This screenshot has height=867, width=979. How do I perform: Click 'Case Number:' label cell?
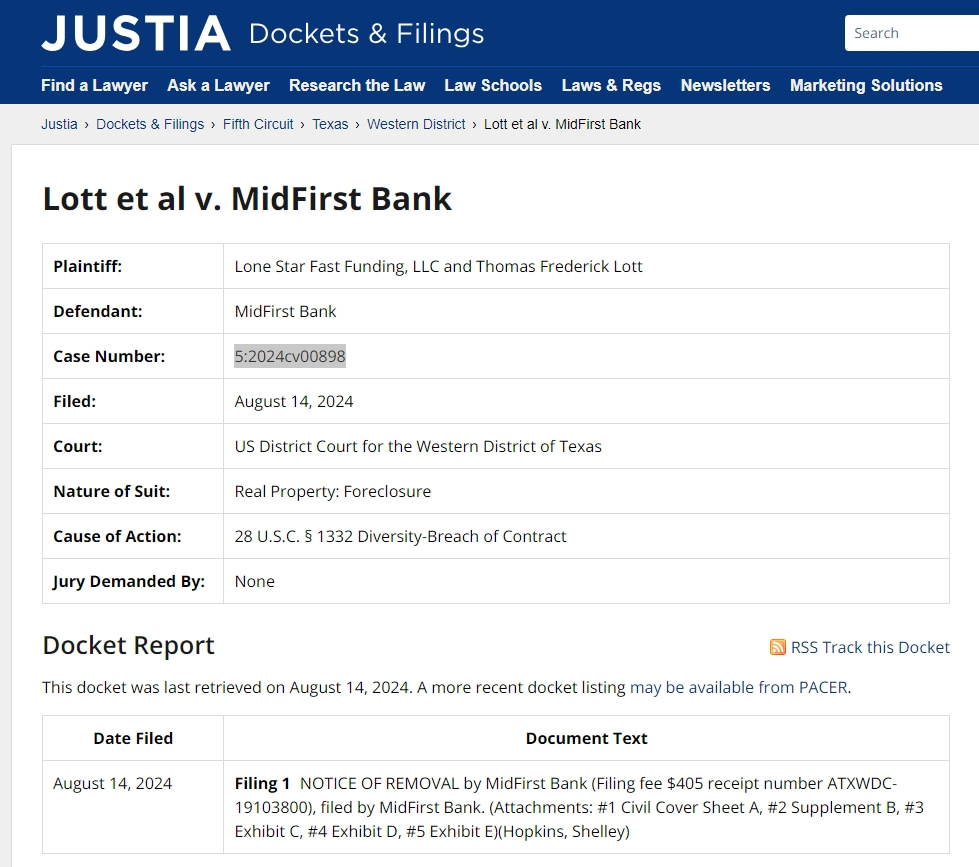[x=133, y=356]
